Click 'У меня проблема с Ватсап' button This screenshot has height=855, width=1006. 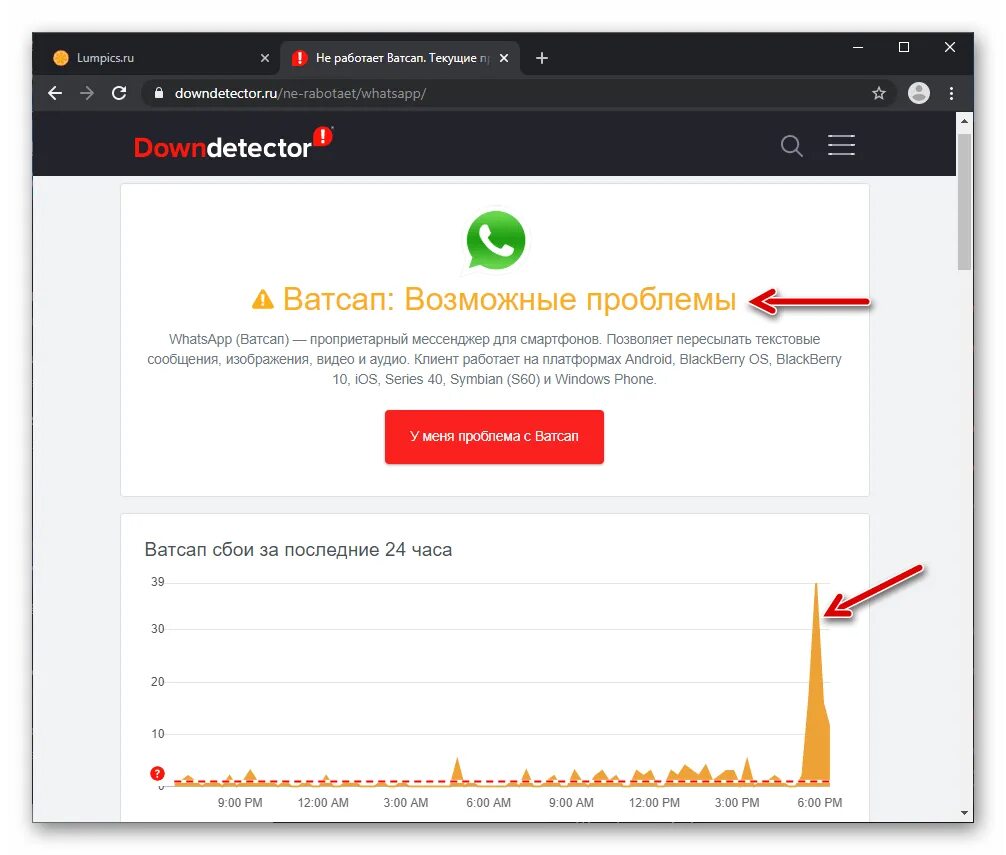pos(494,437)
